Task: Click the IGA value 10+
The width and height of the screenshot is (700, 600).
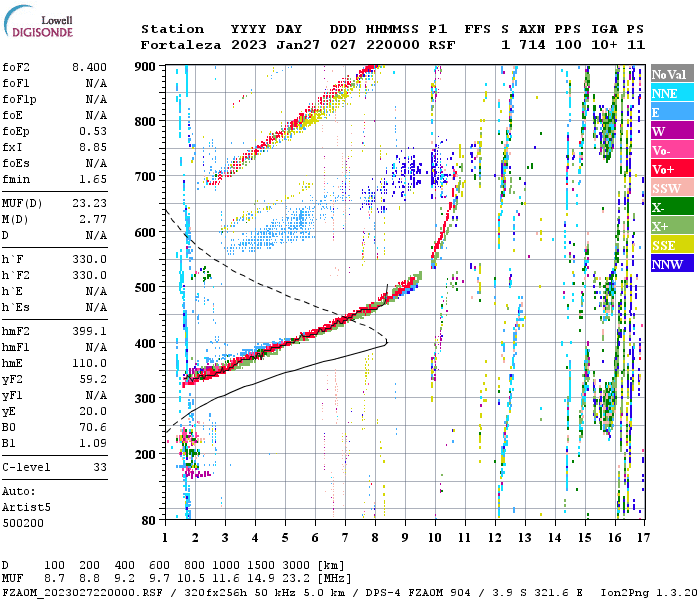Action: [604, 45]
